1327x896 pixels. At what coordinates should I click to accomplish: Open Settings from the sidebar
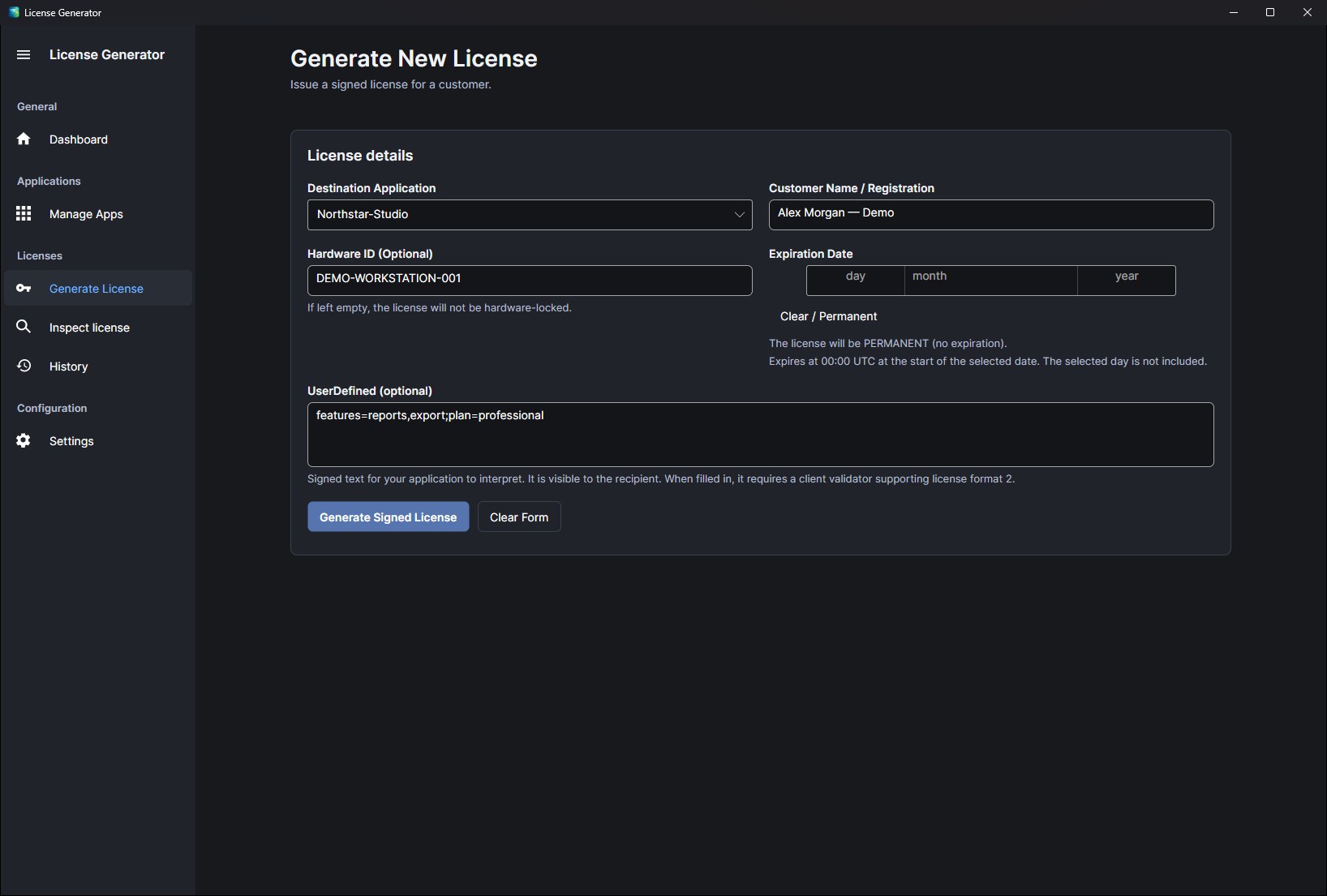[98, 441]
